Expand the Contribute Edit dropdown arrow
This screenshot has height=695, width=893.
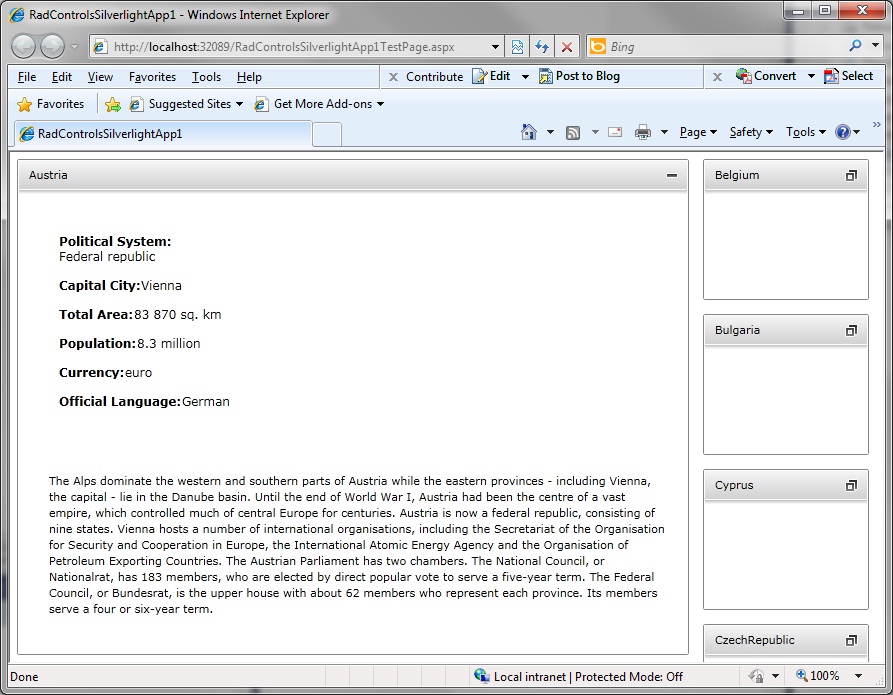(525, 76)
